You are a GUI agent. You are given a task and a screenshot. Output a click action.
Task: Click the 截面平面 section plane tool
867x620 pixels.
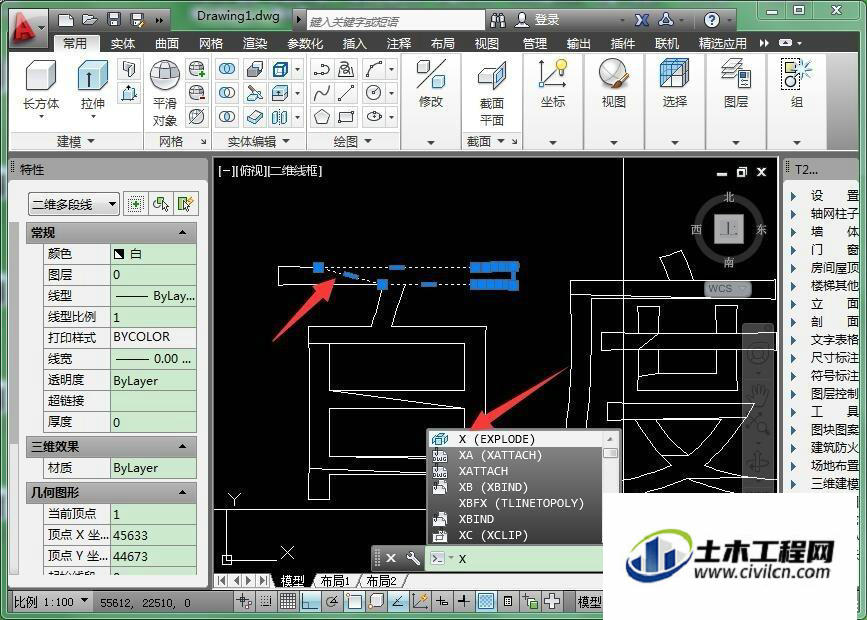[492, 93]
